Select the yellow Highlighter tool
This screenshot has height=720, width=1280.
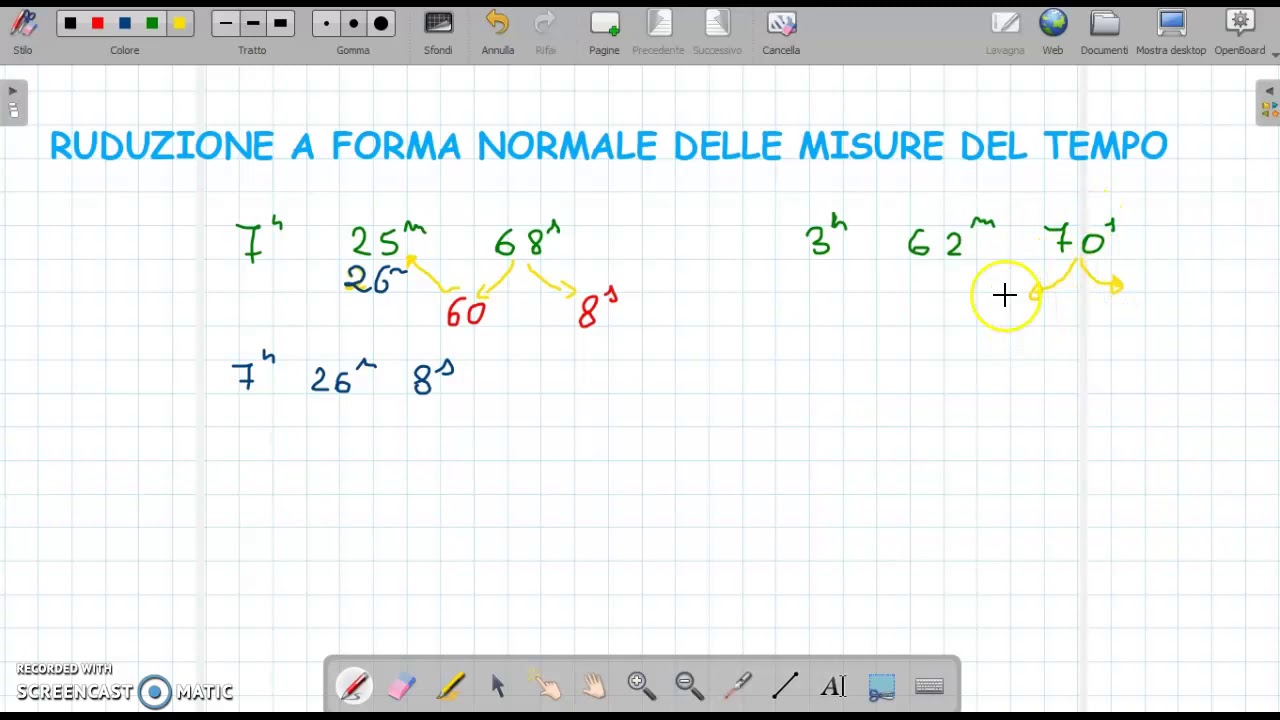[450, 686]
